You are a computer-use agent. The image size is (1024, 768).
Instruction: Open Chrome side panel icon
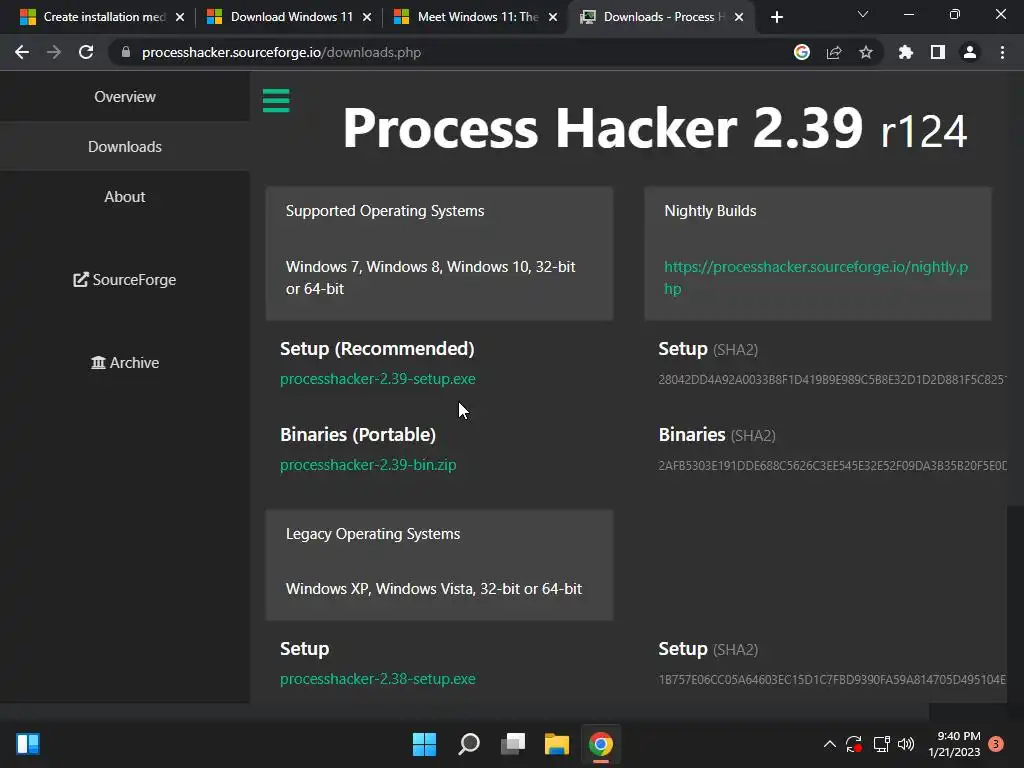pyautogui.click(x=938, y=52)
